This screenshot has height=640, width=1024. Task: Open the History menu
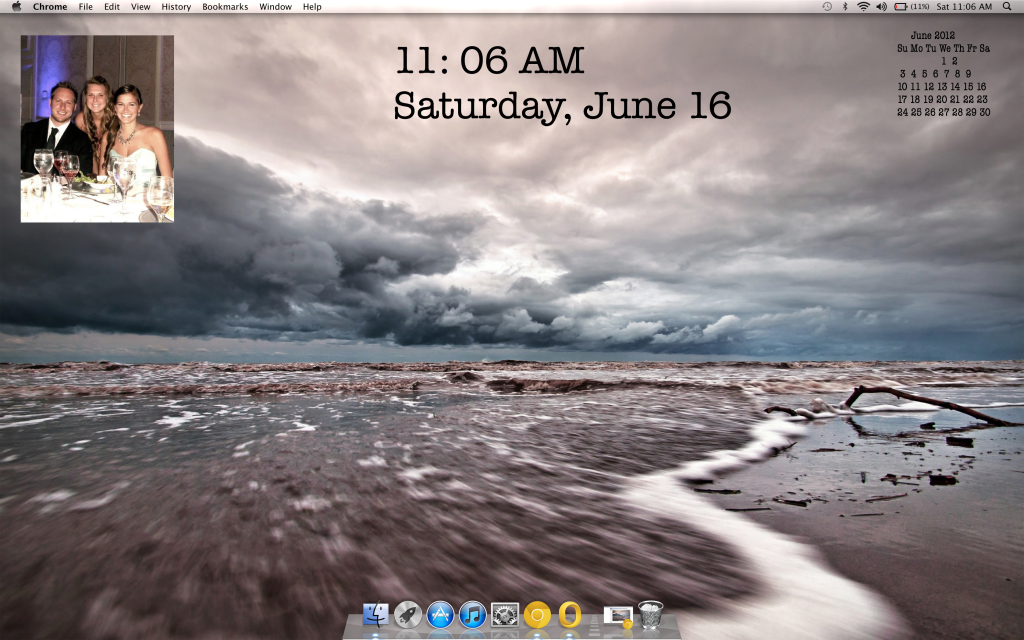176,7
